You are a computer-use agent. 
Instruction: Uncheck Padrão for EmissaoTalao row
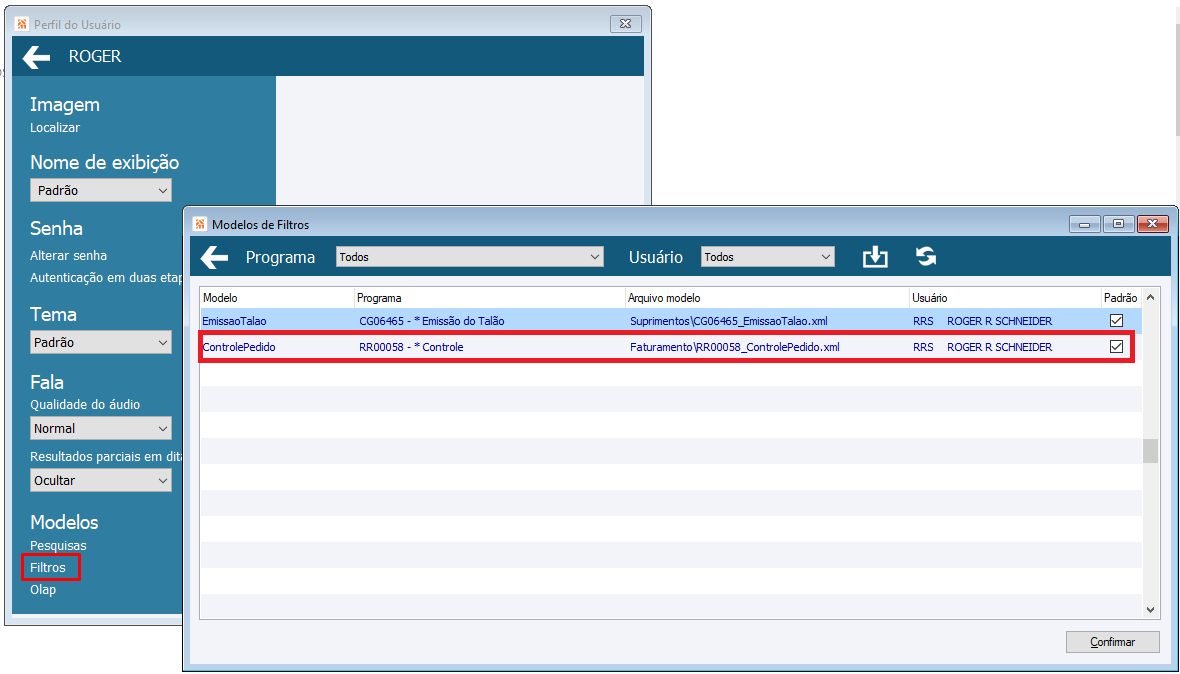[1116, 320]
